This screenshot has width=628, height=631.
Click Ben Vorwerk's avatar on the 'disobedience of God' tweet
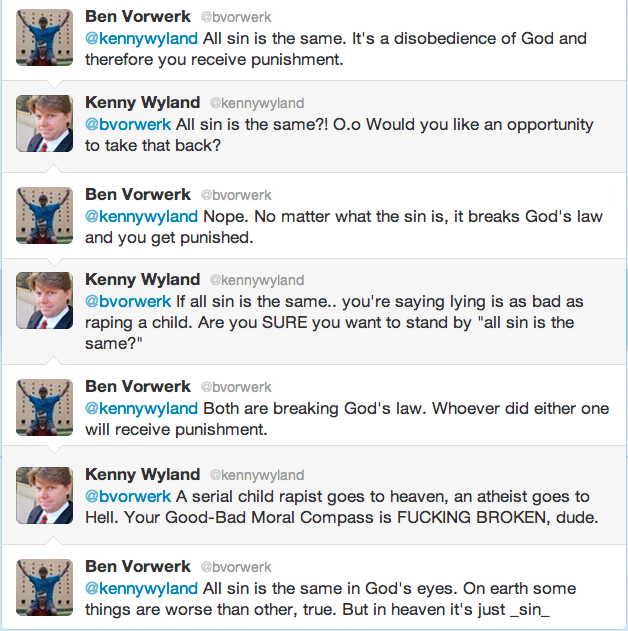point(44,38)
